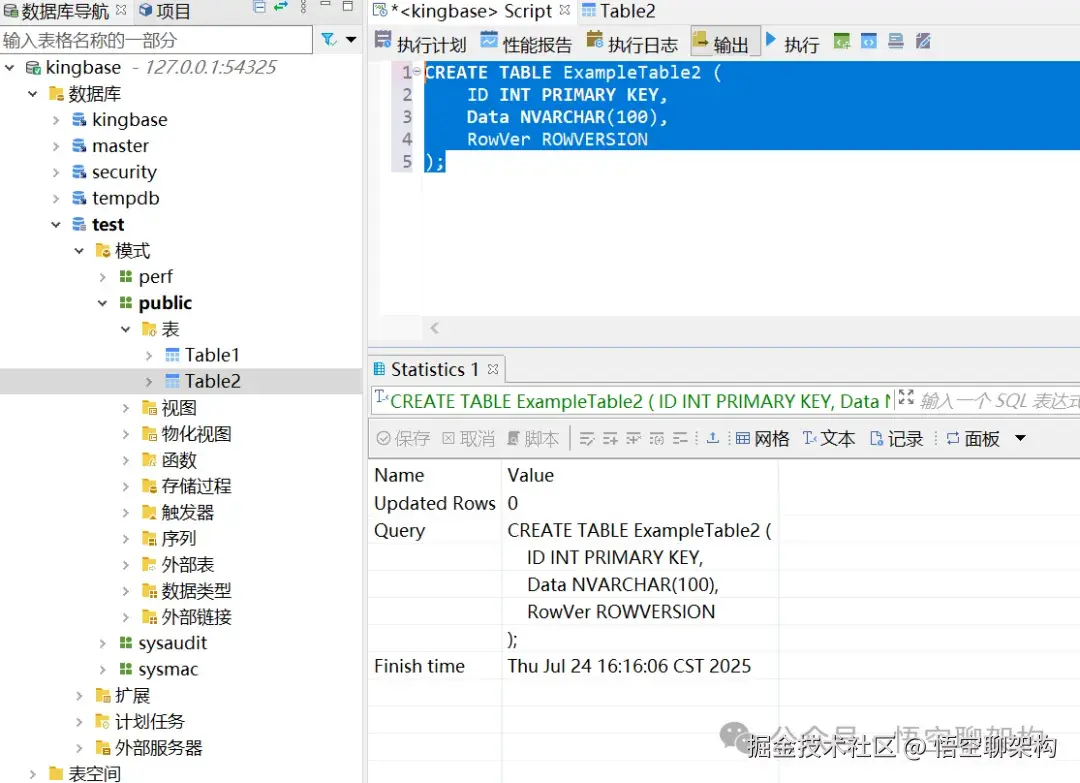Expand the tempdb database arrow
Viewport: 1080px width, 783px height.
coord(56,198)
